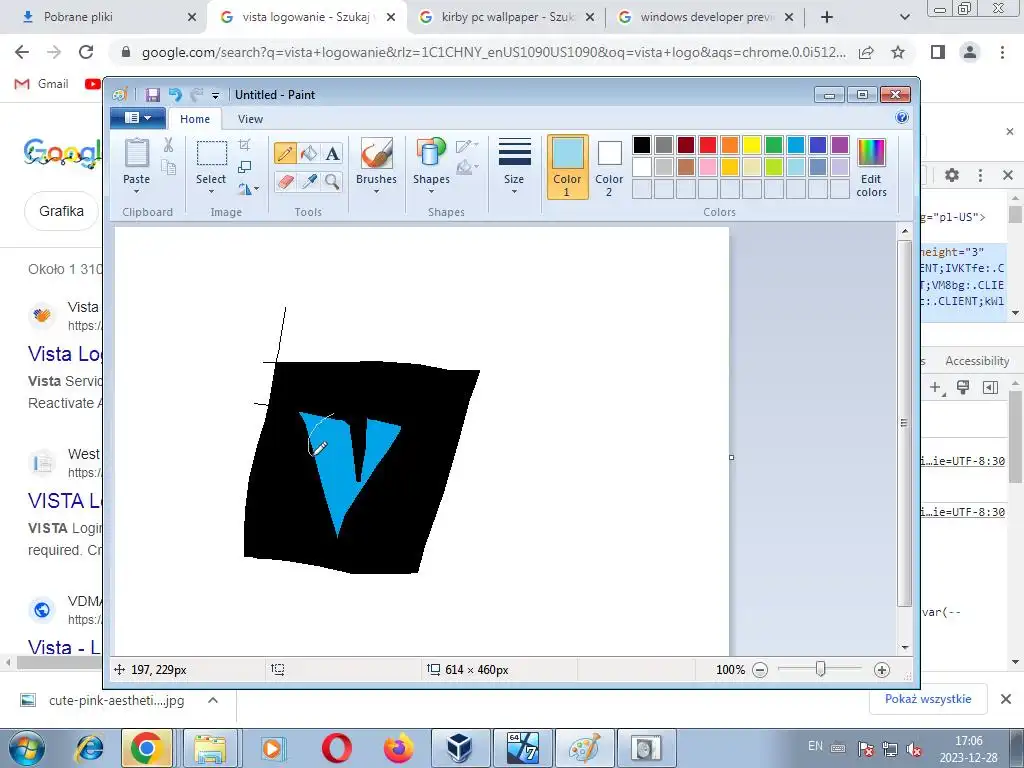Click the Redo arrow in Paint title bar
1024x768 pixels.
(x=197, y=95)
